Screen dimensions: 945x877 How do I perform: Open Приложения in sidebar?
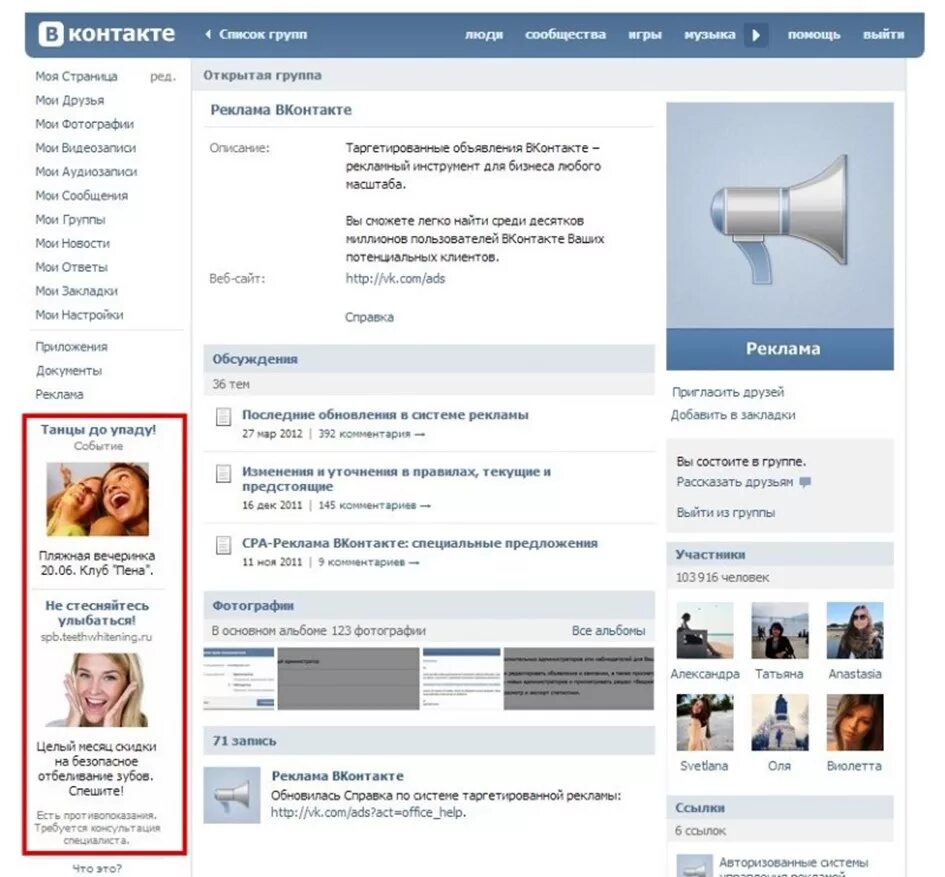[x=71, y=347]
